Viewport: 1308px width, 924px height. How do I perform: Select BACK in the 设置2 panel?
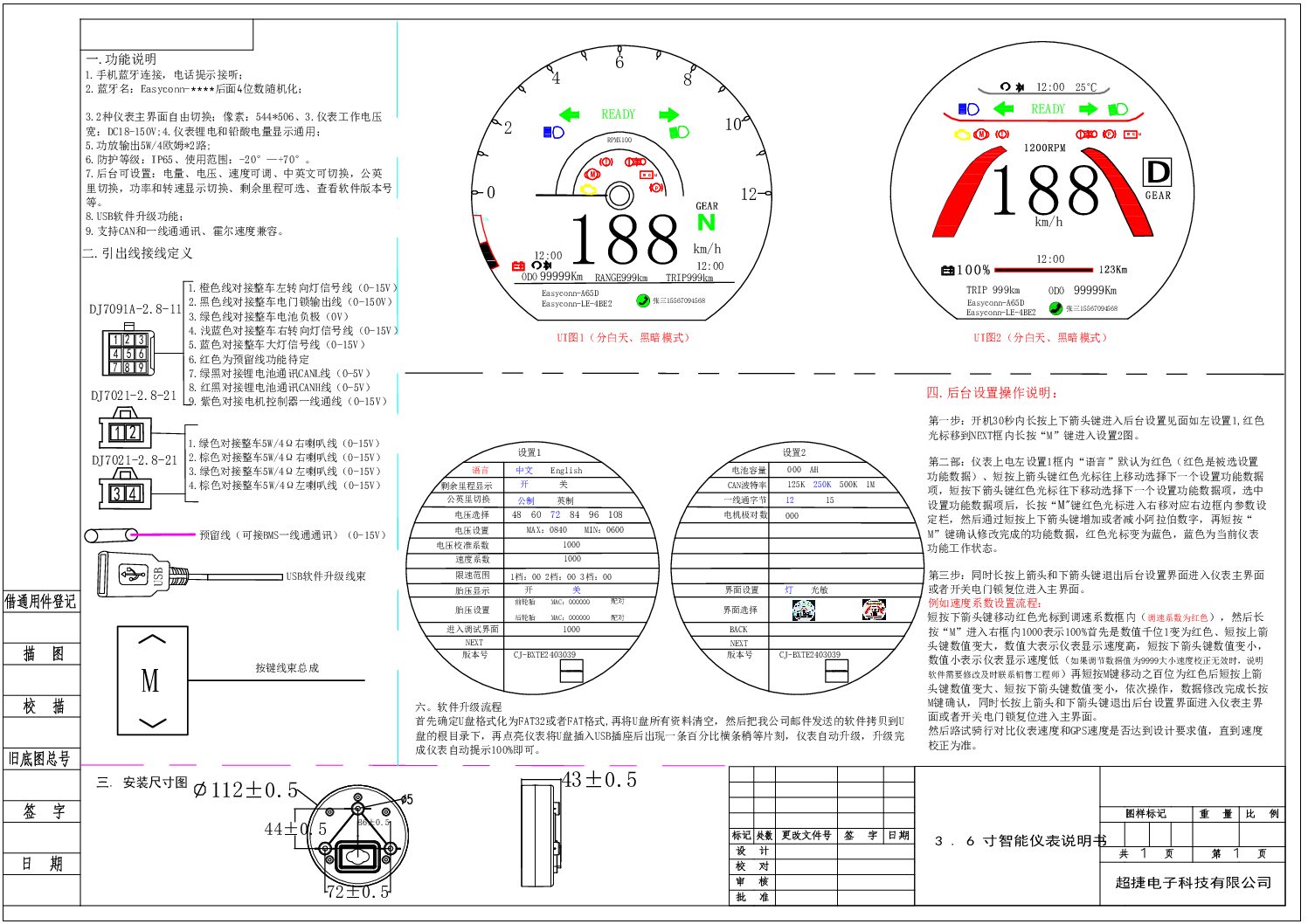pos(738,629)
